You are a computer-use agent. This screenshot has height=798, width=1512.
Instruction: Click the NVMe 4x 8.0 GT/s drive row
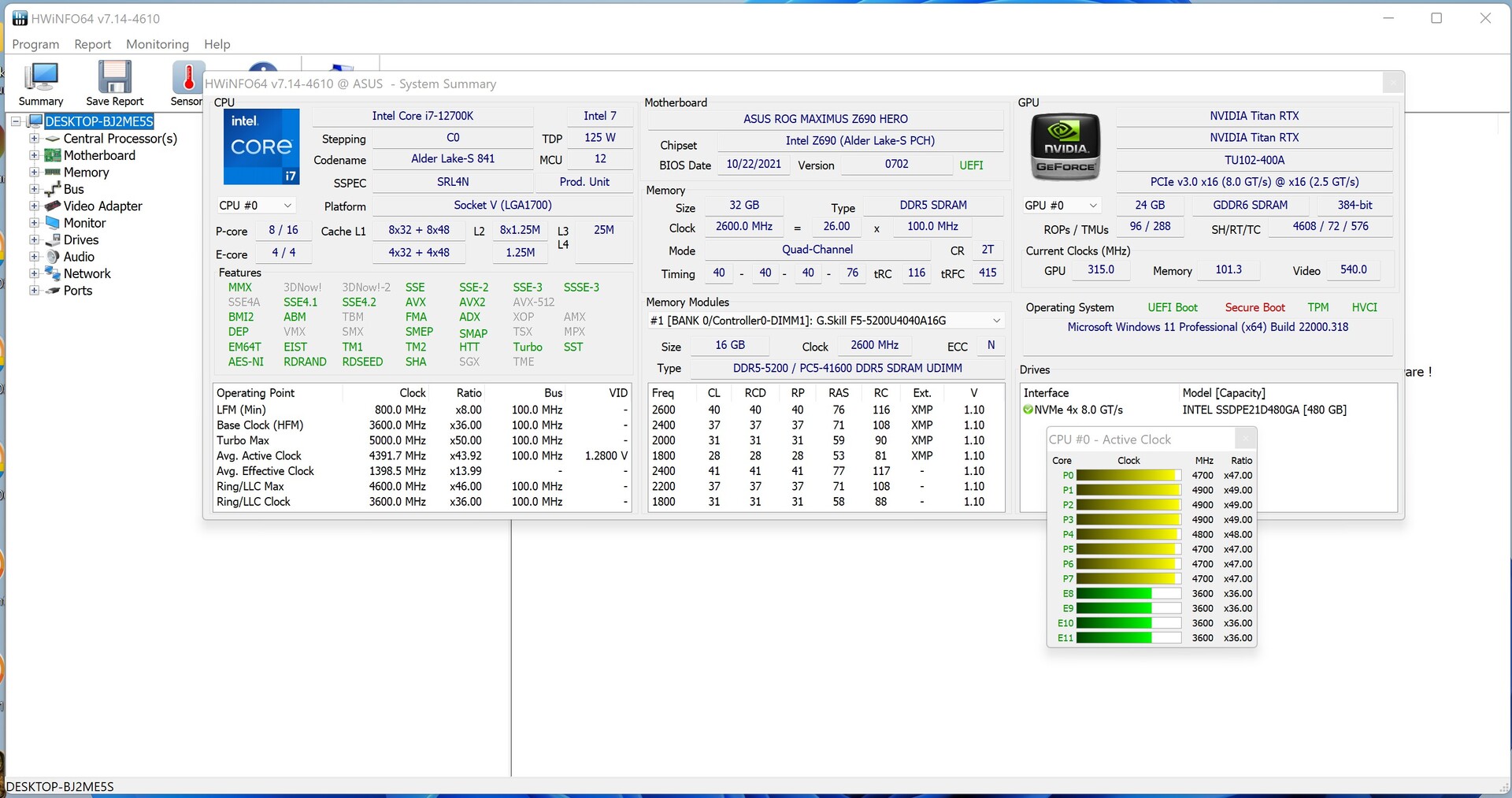click(x=1208, y=410)
